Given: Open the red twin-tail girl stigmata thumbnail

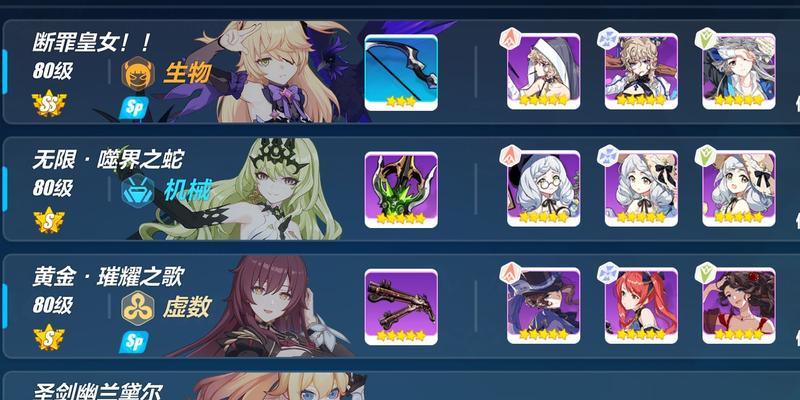Looking at the screenshot, I should [641, 306].
